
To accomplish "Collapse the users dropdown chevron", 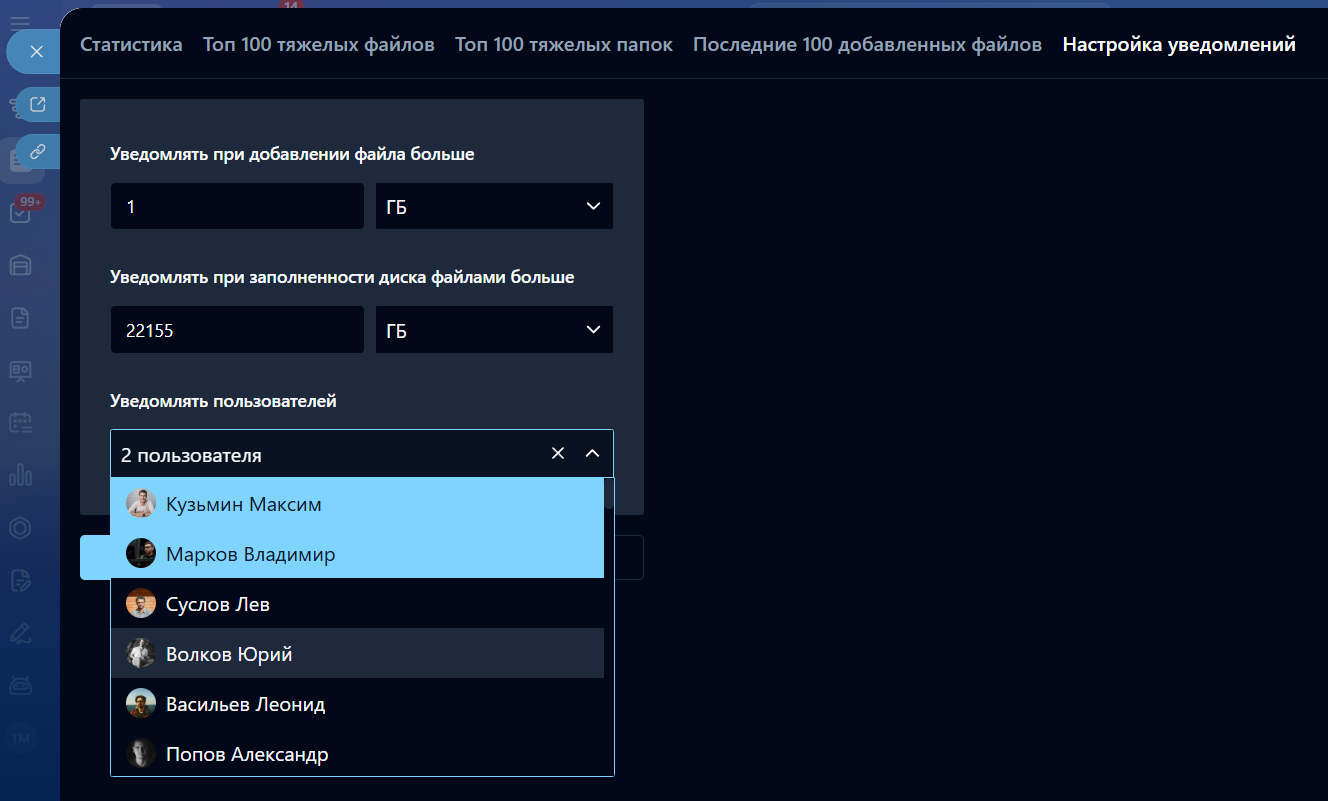I will point(592,454).
